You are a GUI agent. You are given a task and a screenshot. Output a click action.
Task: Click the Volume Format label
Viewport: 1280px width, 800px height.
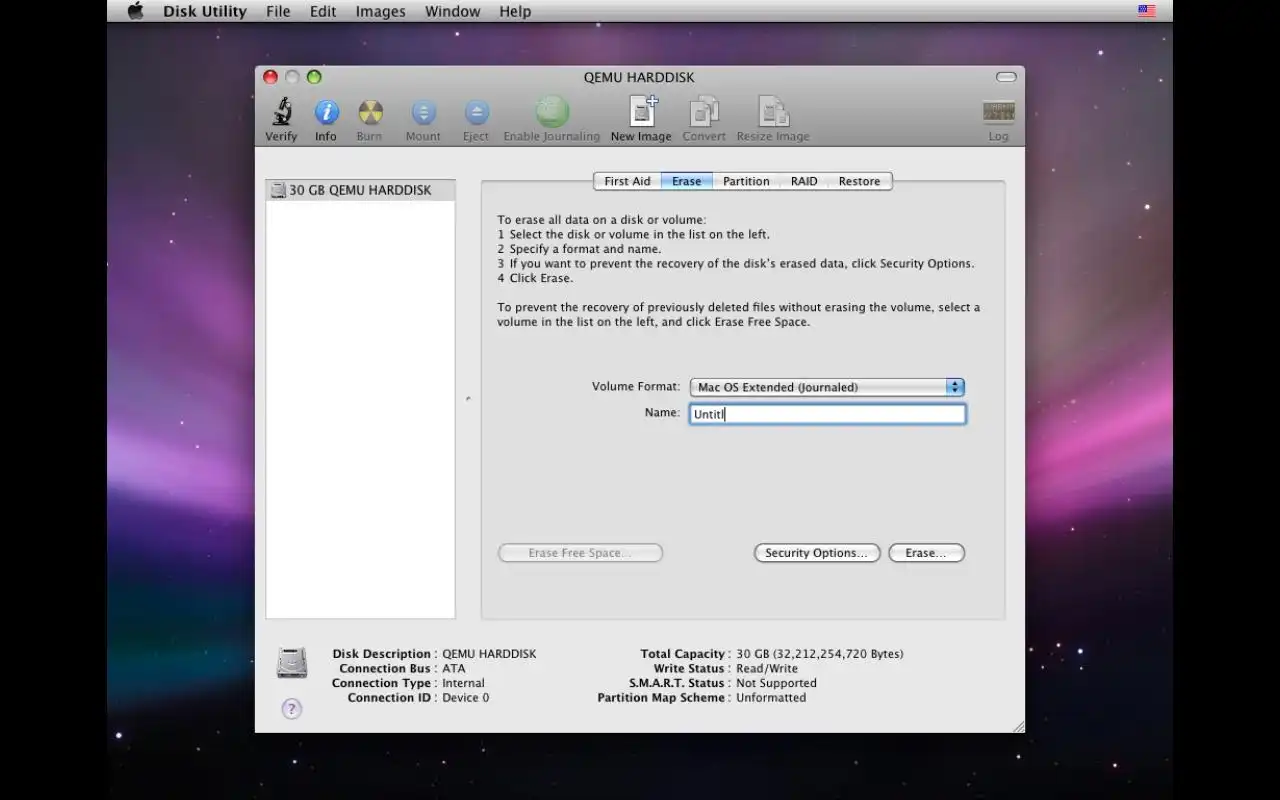636,386
